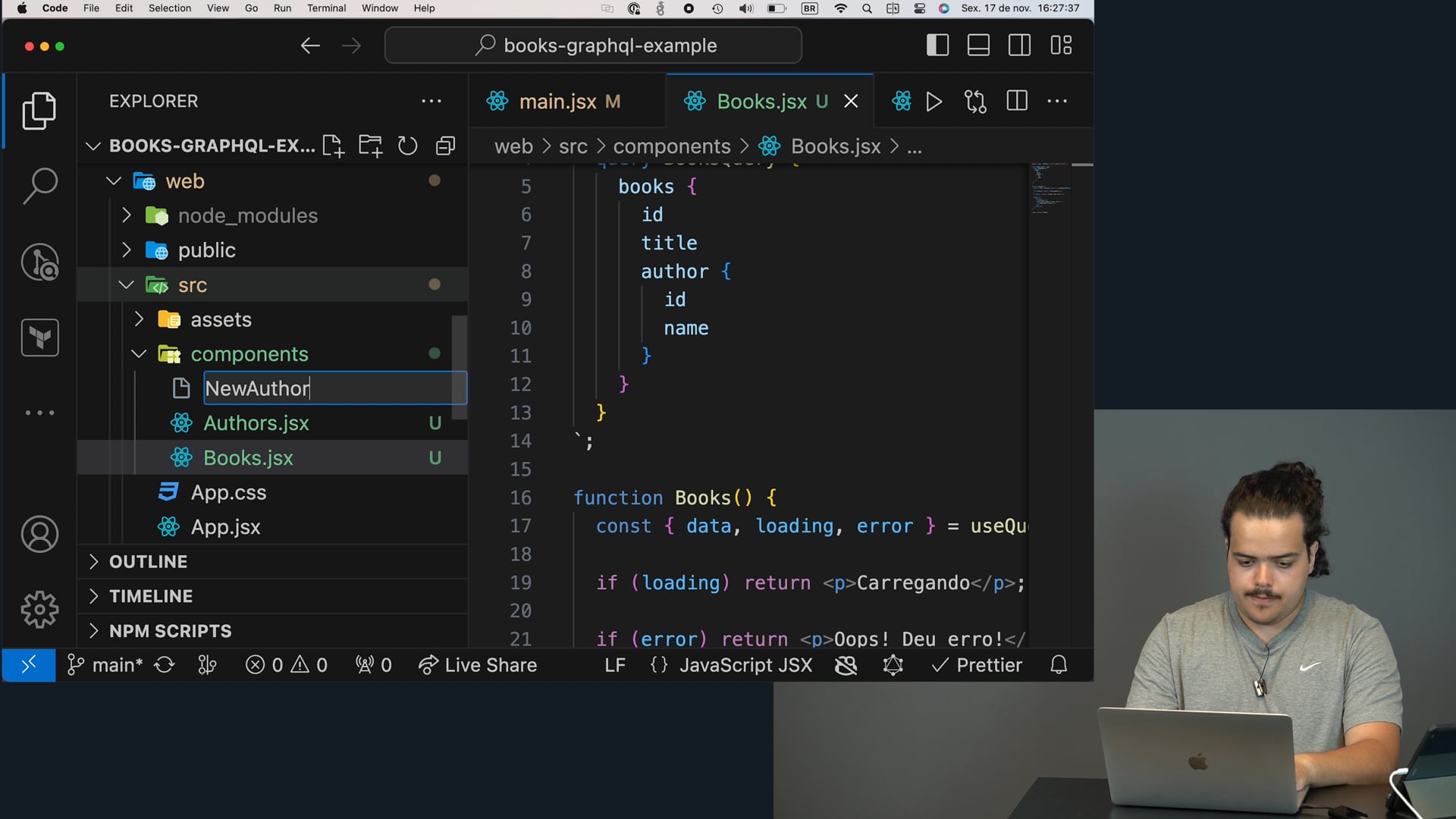Open the Manage gear settings icon

[x=39, y=610]
